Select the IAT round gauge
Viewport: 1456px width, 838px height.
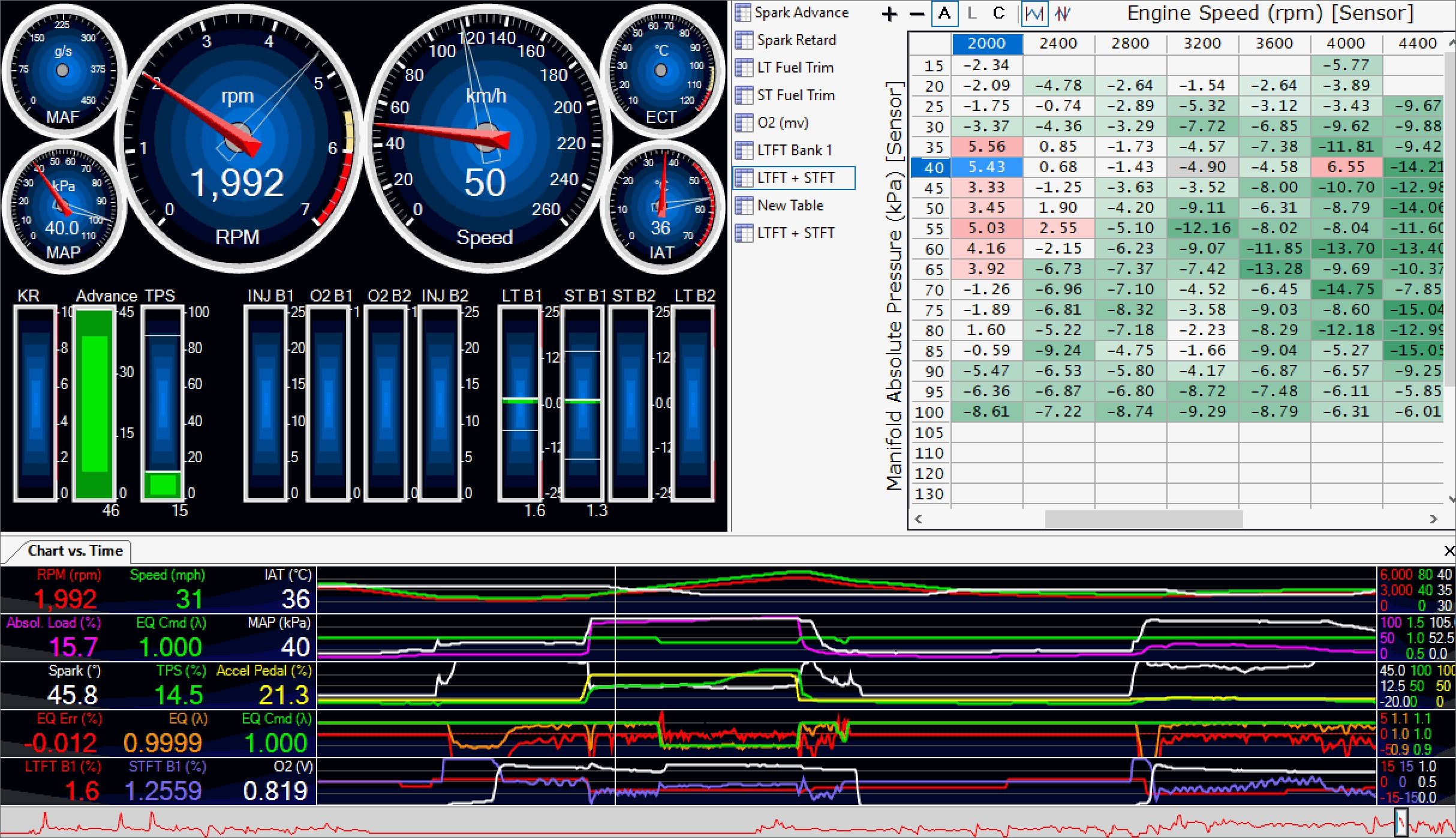pyautogui.click(x=661, y=207)
